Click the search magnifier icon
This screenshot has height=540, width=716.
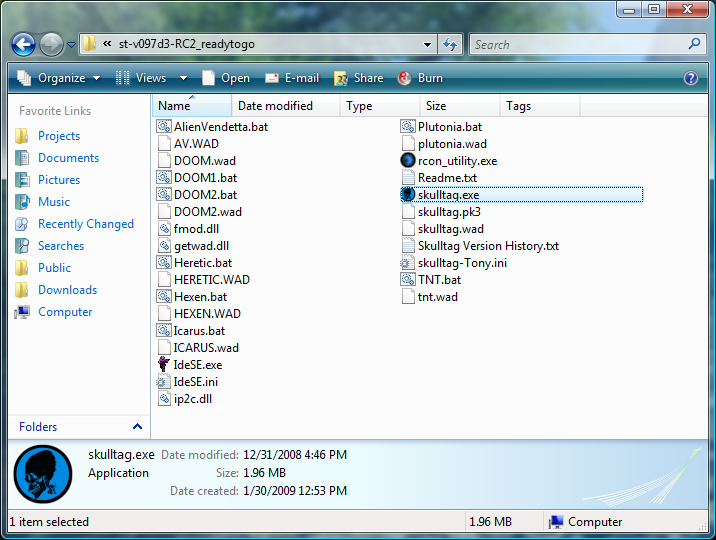pyautogui.click(x=695, y=44)
